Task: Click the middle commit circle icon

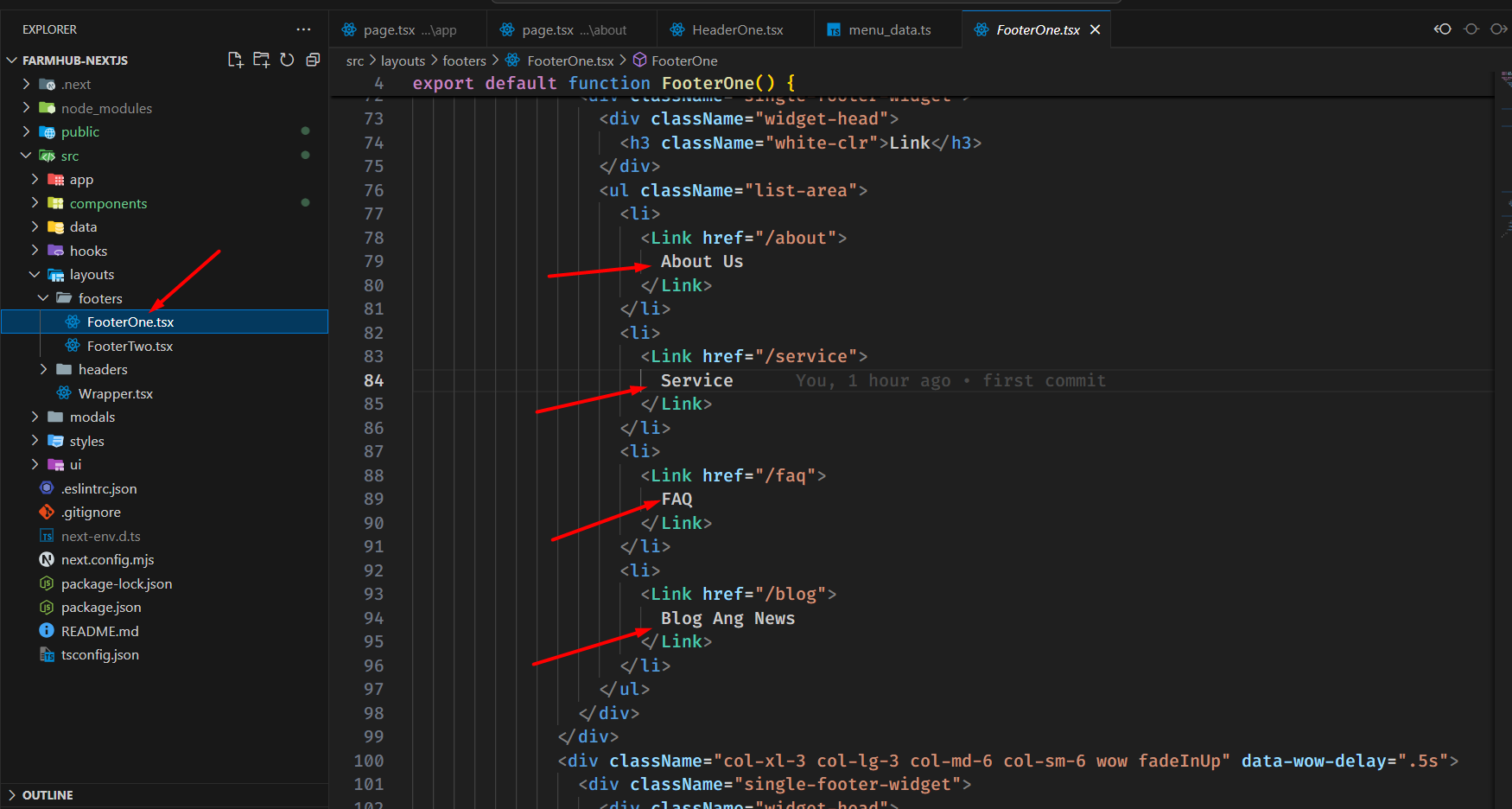Action: [x=1471, y=29]
